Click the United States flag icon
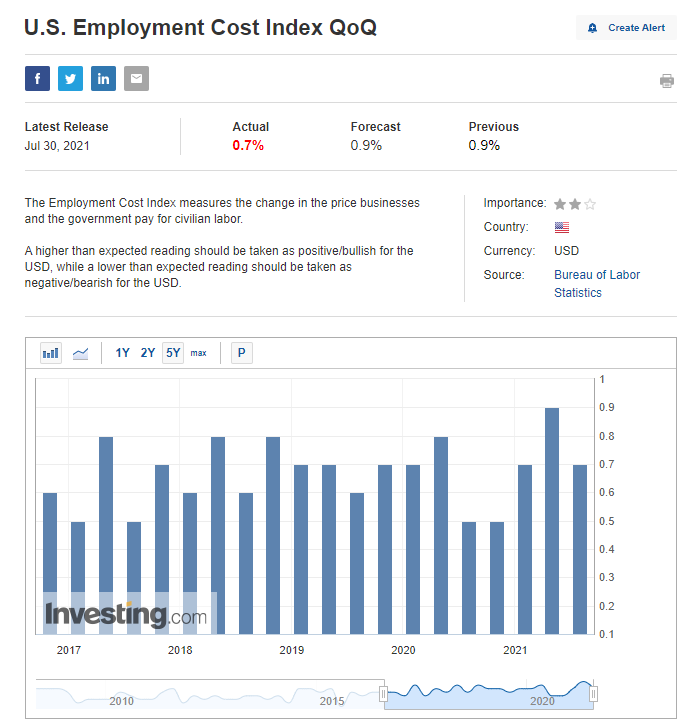Image resolution: width=688 pixels, height=724 pixels. coord(562,227)
